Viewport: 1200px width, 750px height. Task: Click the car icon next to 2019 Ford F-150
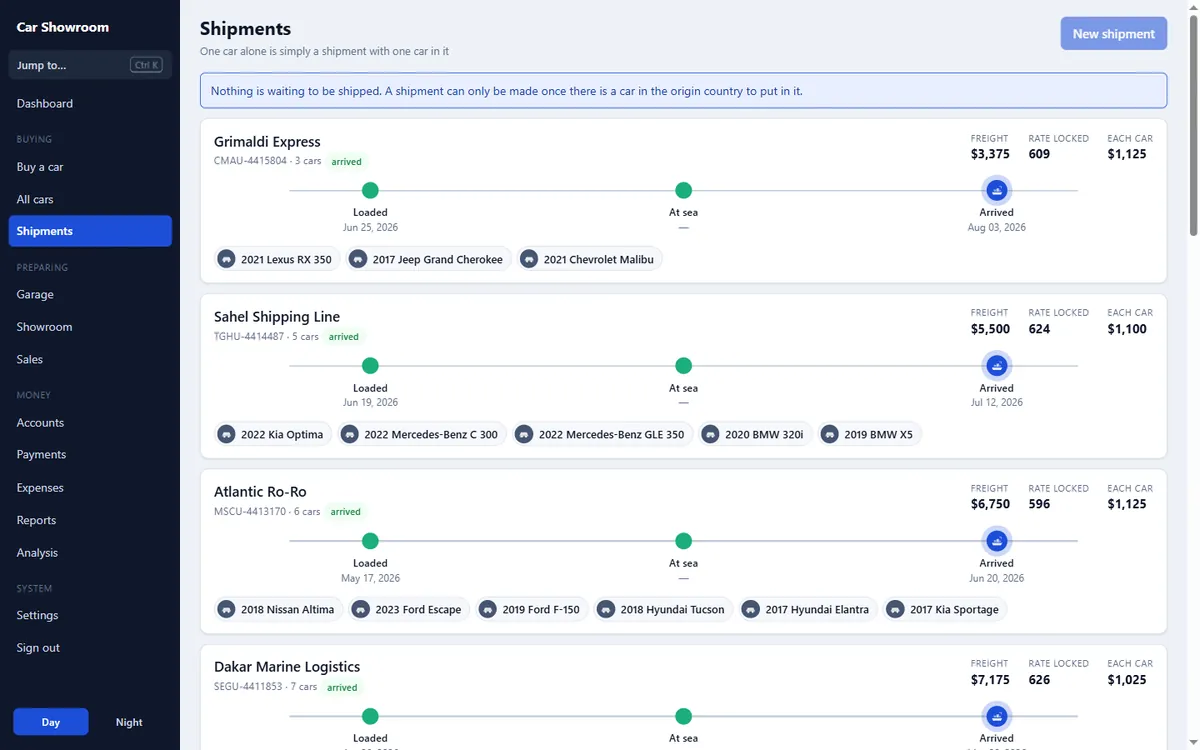[488, 609]
